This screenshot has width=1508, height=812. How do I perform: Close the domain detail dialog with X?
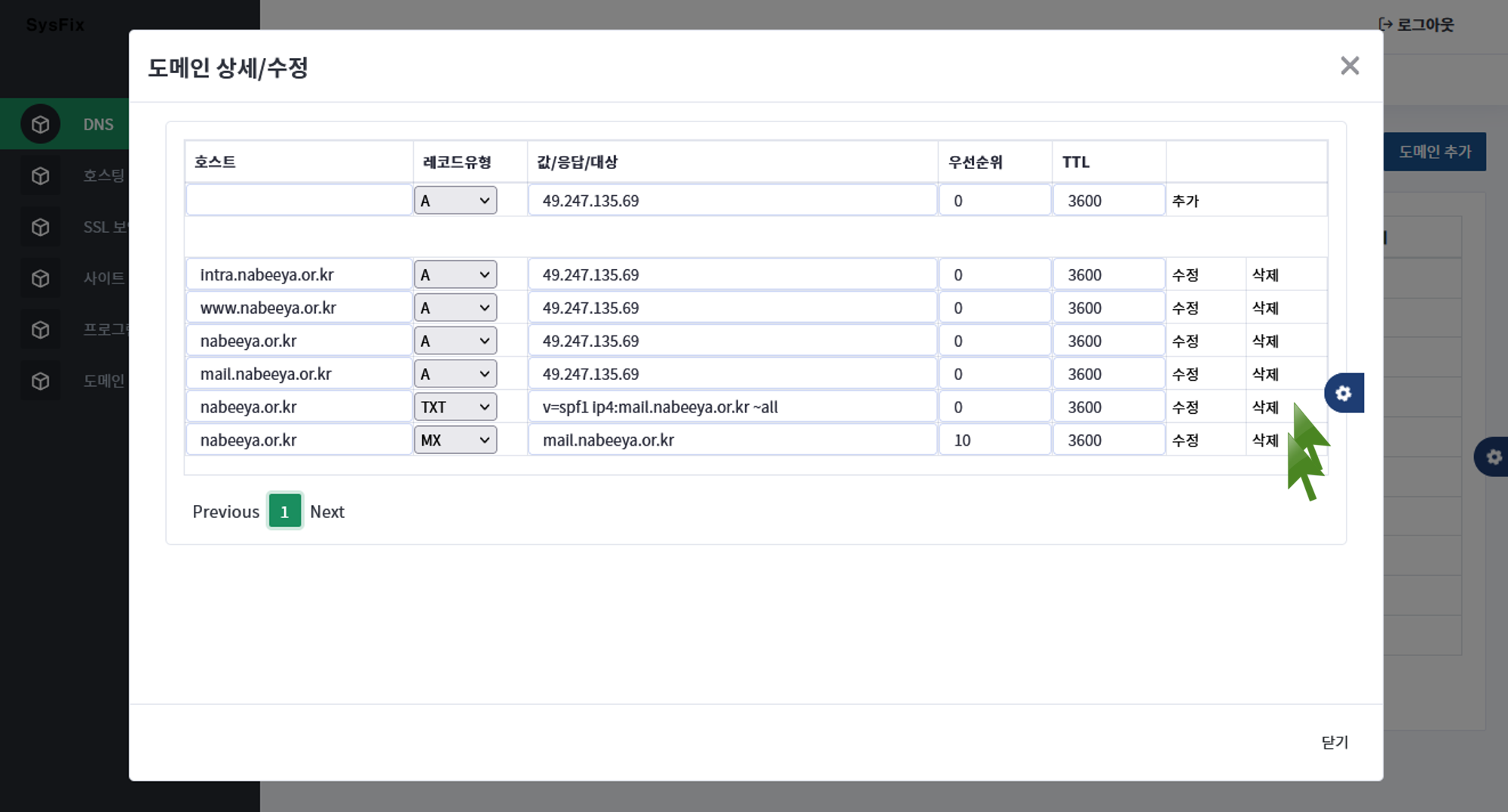click(1350, 66)
